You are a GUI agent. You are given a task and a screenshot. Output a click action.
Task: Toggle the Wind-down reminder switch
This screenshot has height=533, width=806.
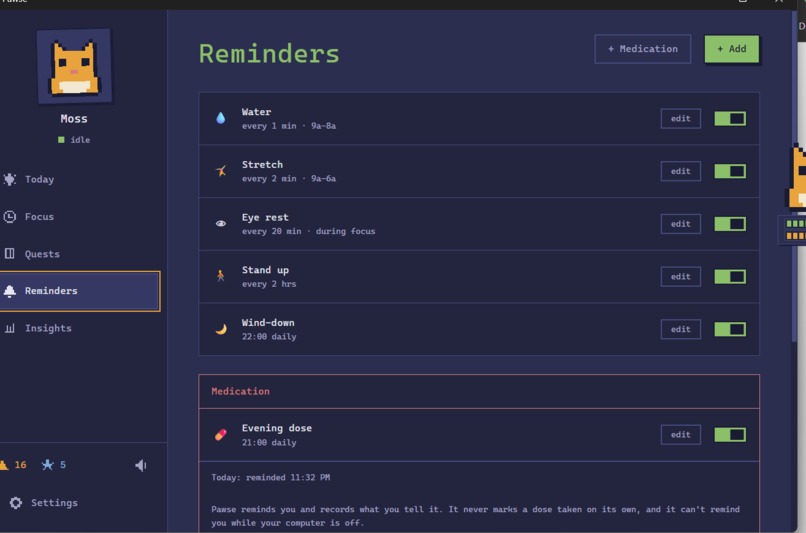coord(730,329)
